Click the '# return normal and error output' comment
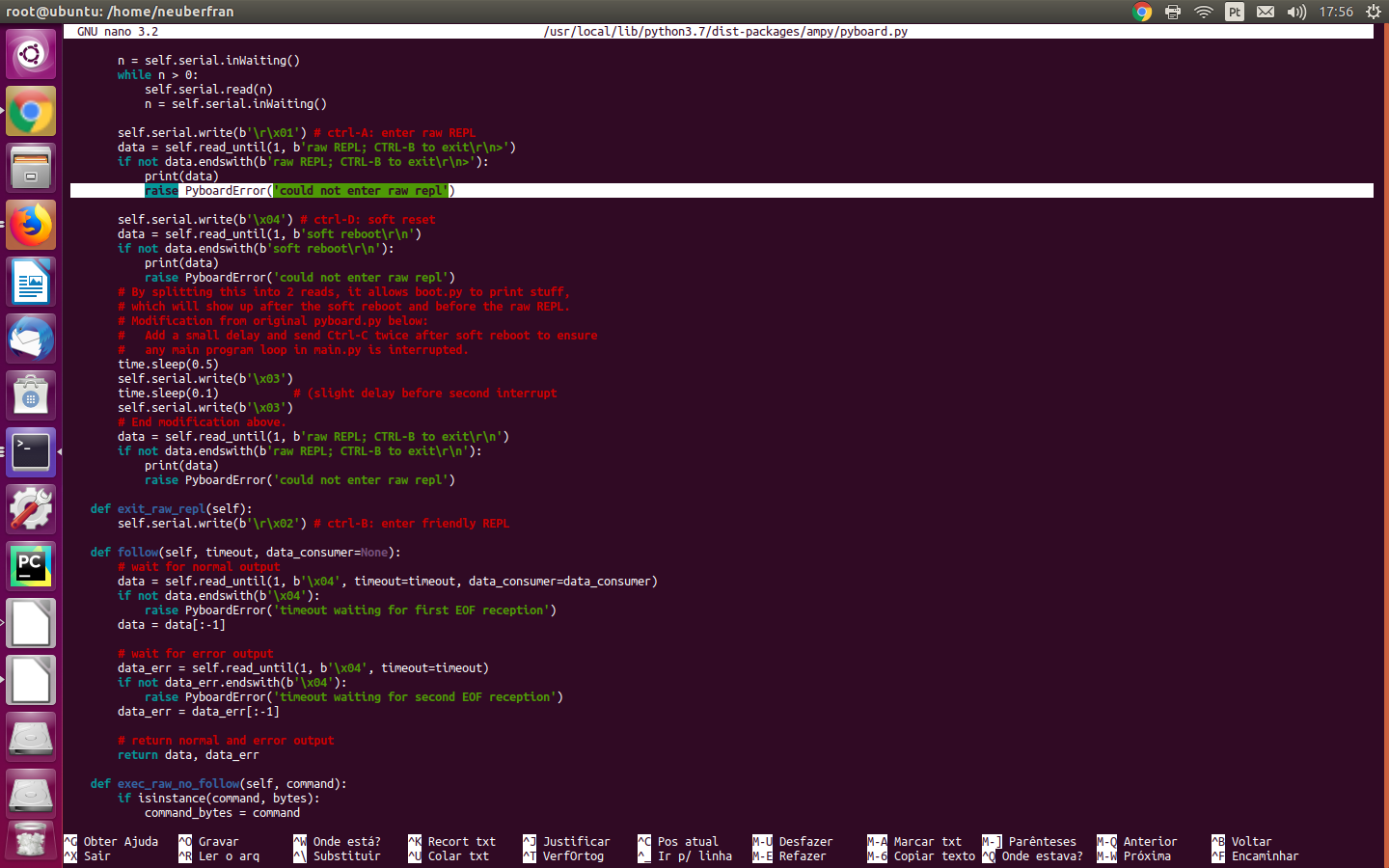 coord(226,741)
